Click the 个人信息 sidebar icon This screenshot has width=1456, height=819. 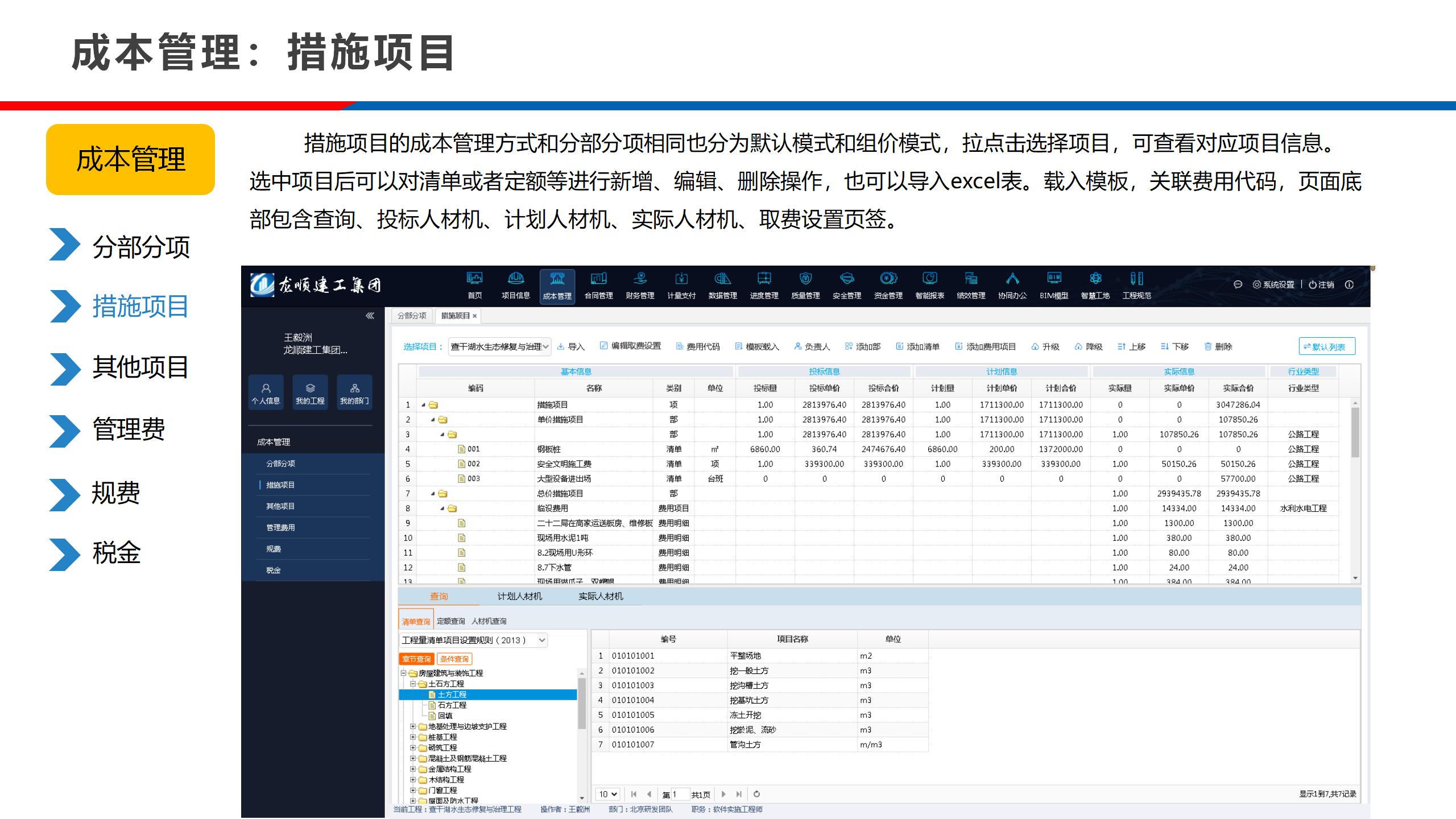point(266,392)
